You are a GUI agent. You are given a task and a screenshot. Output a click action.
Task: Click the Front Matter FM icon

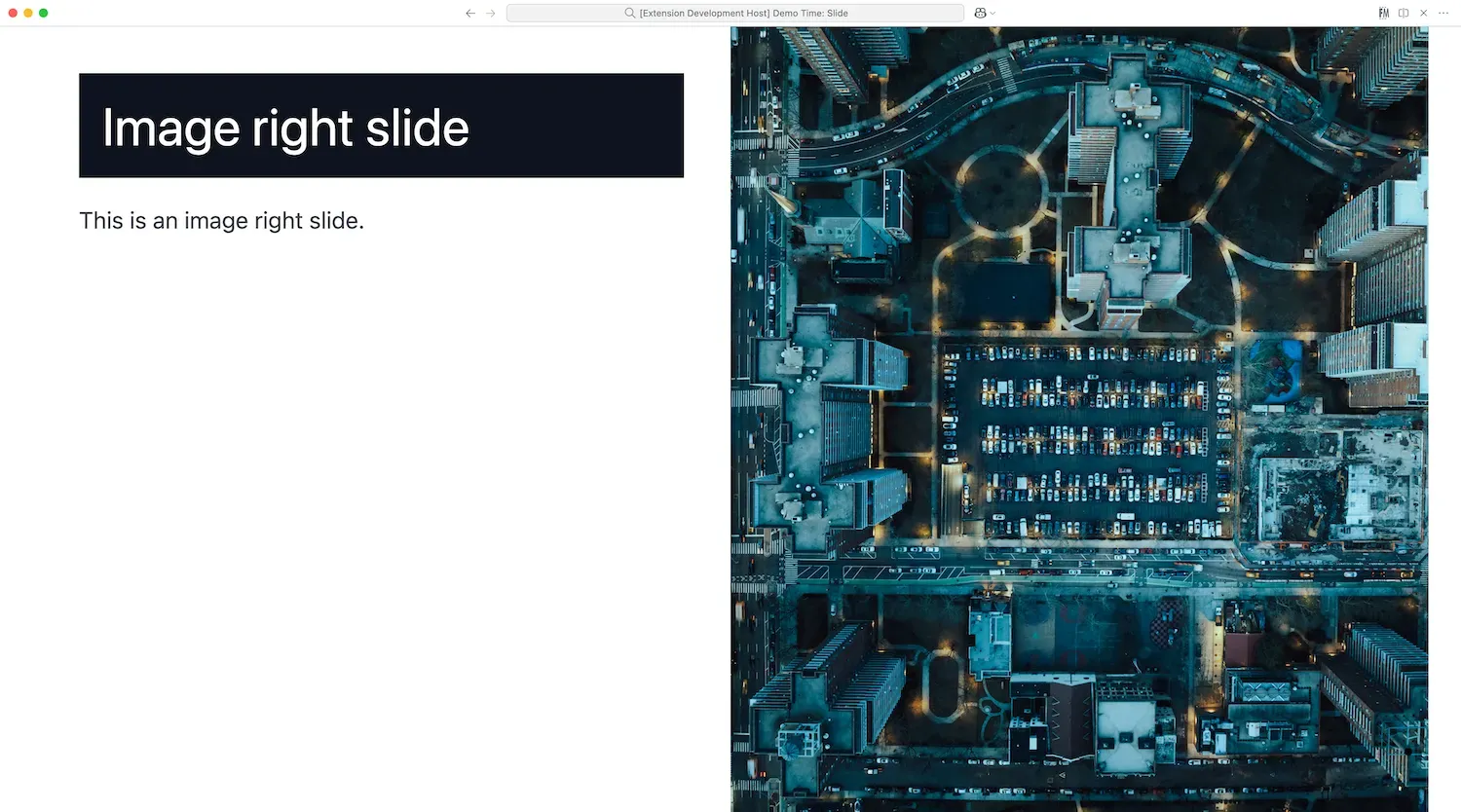tap(1383, 14)
